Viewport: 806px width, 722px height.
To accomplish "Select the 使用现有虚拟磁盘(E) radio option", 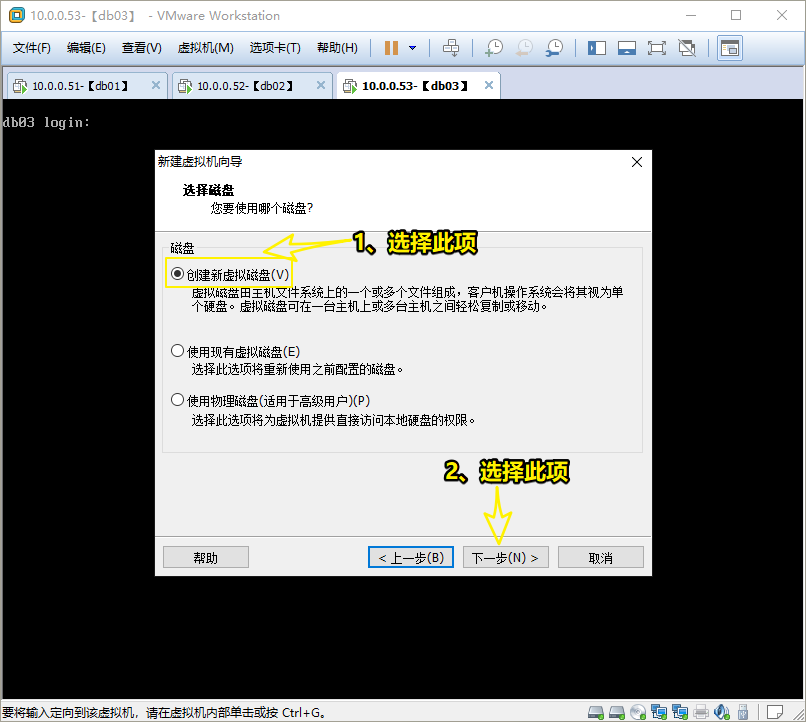I will pyautogui.click(x=178, y=351).
